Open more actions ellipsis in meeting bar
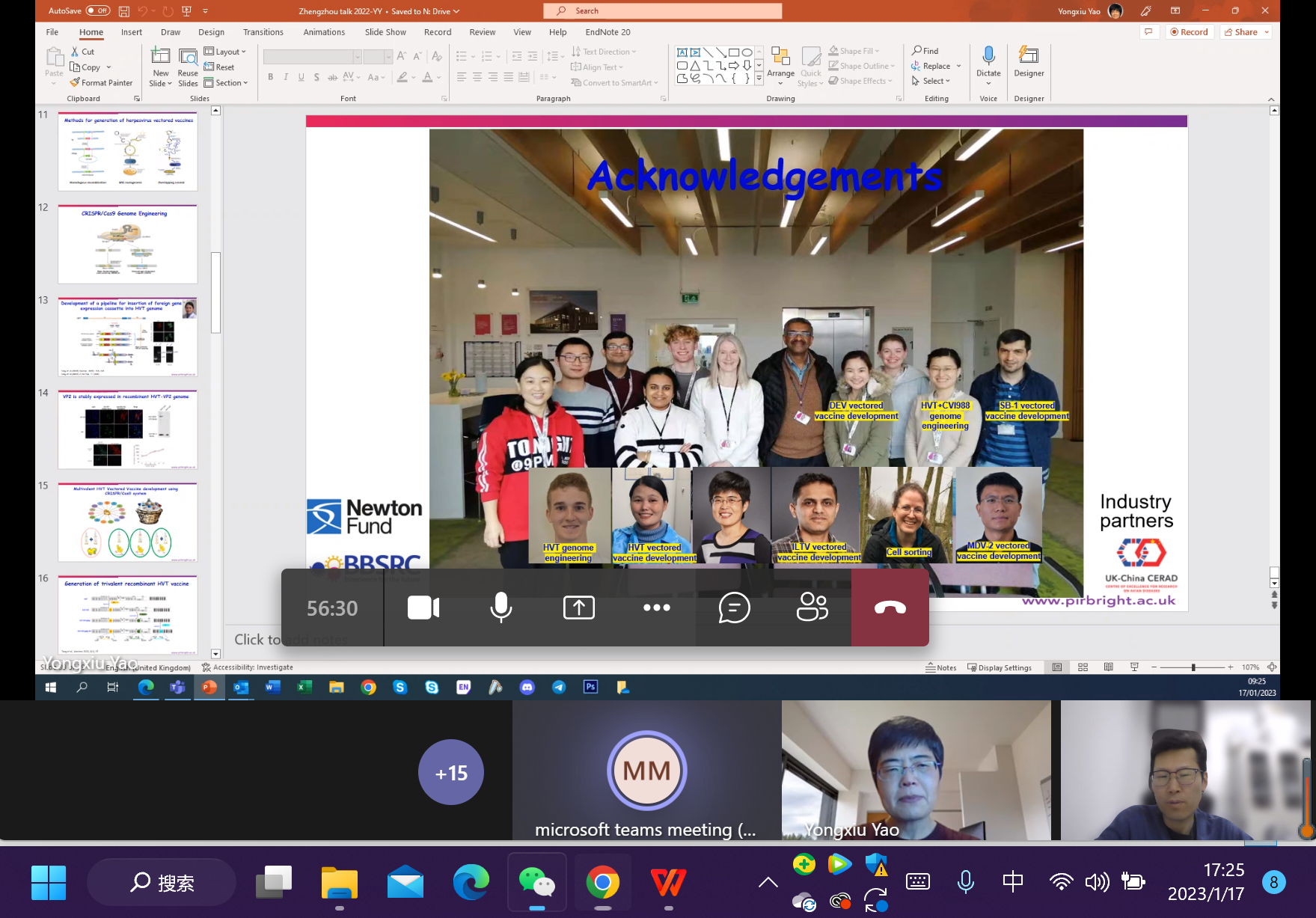 pyautogui.click(x=656, y=608)
